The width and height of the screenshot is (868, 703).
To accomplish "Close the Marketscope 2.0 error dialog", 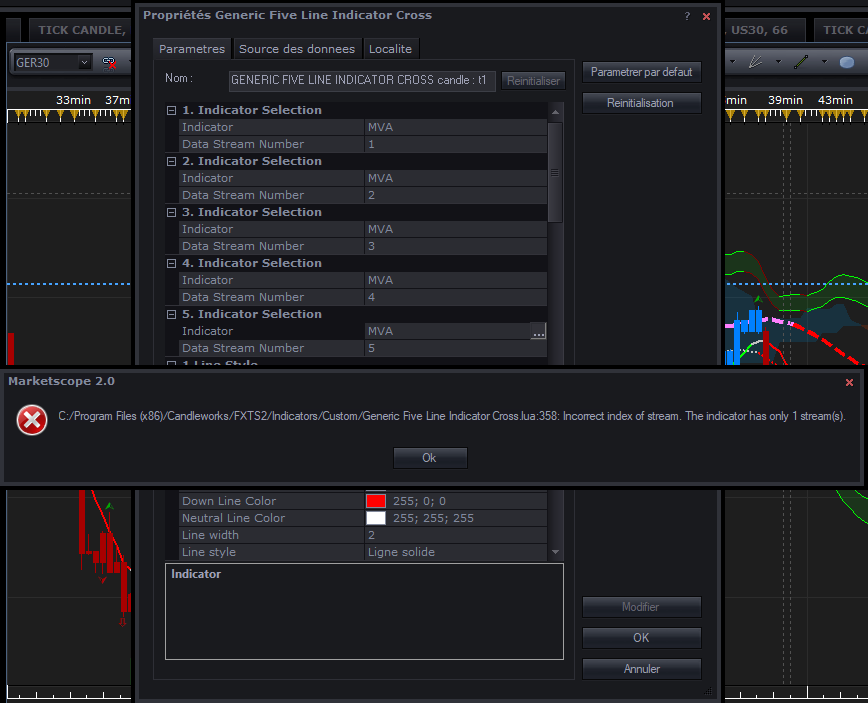I will click(x=849, y=382).
